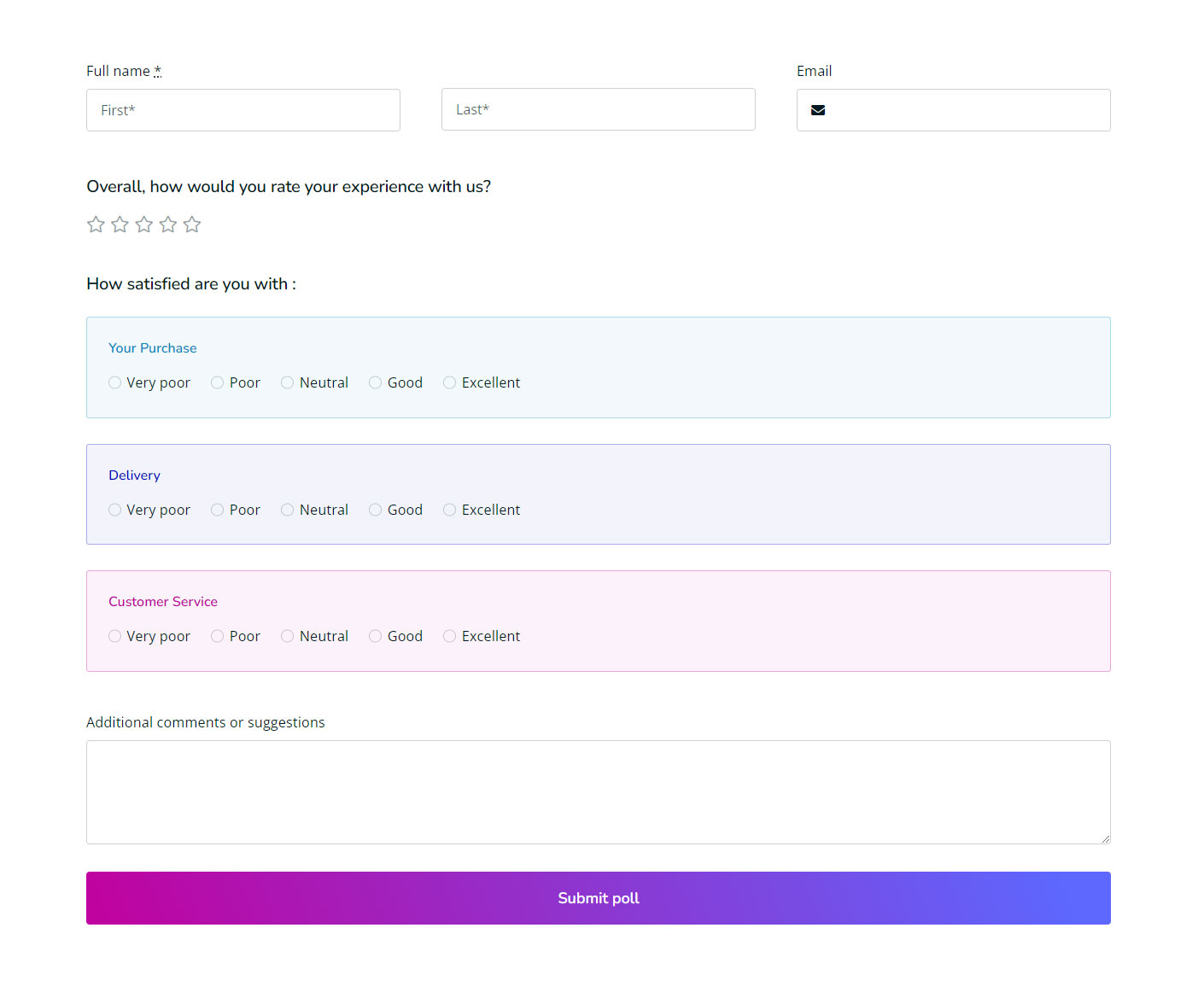Image resolution: width=1204 pixels, height=998 pixels.
Task: Click 'Additional comments or suggestions' label
Action: (206, 722)
